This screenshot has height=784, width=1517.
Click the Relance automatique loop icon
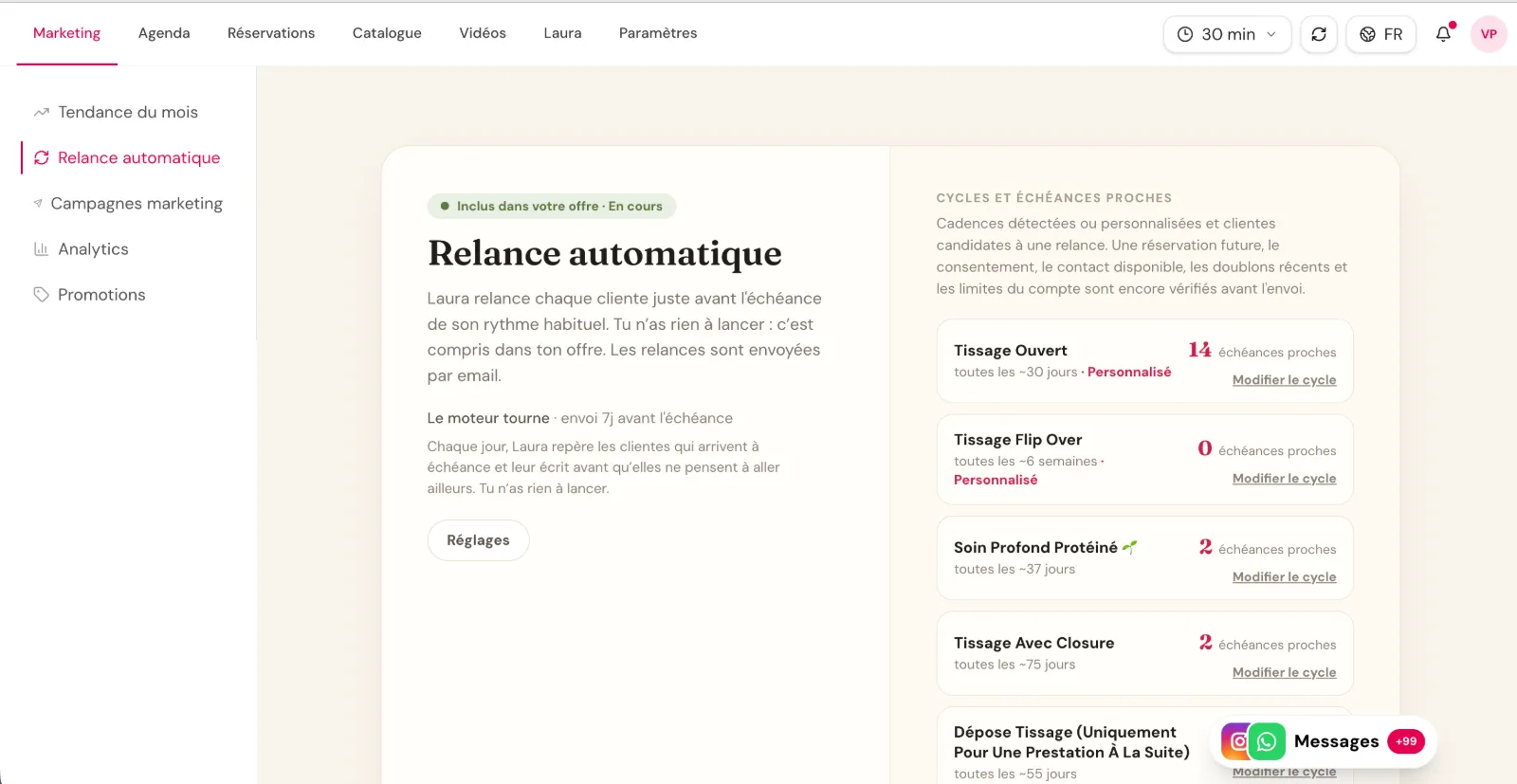(x=42, y=158)
